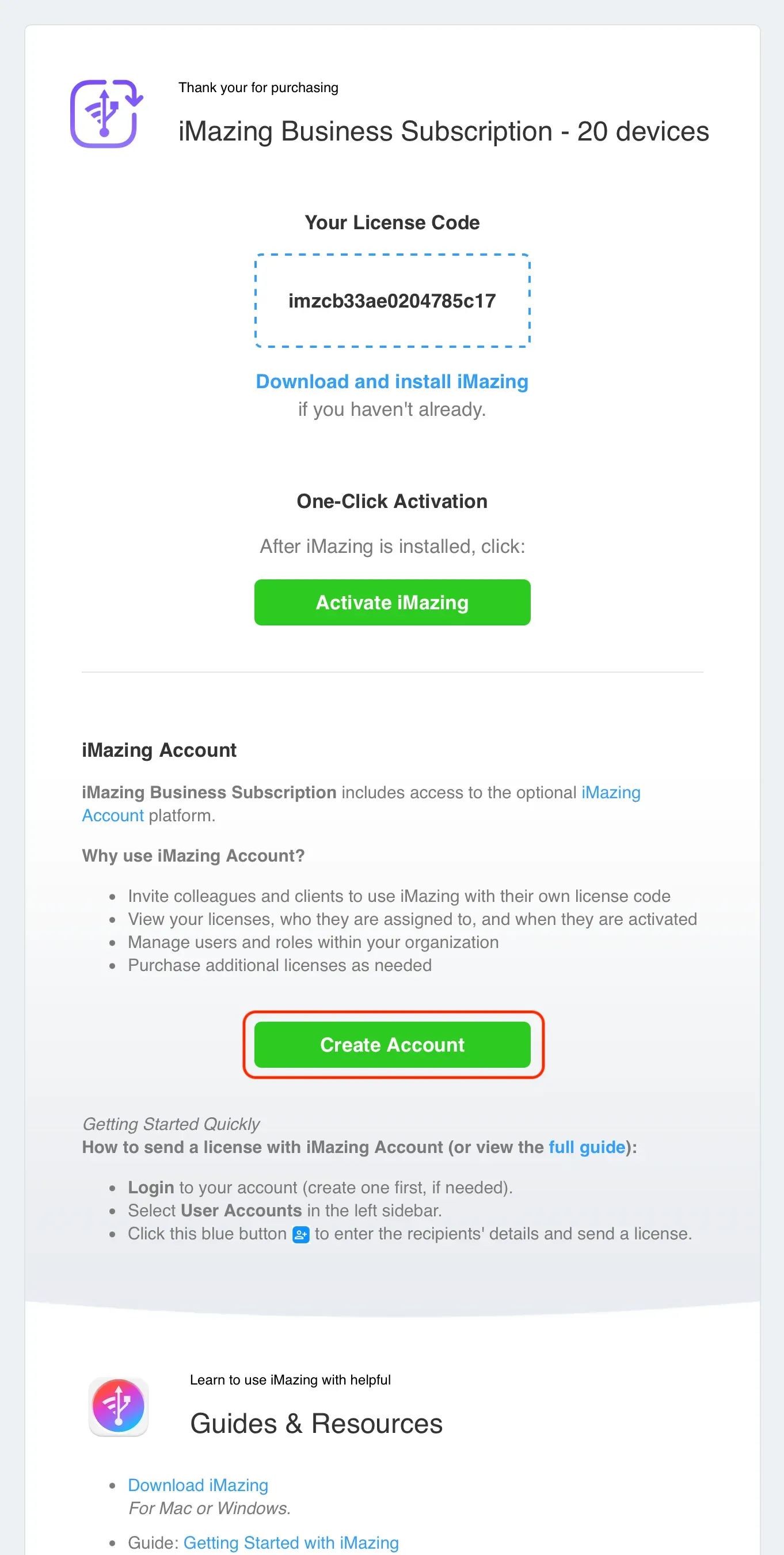Open the full guide link

[x=586, y=1147]
